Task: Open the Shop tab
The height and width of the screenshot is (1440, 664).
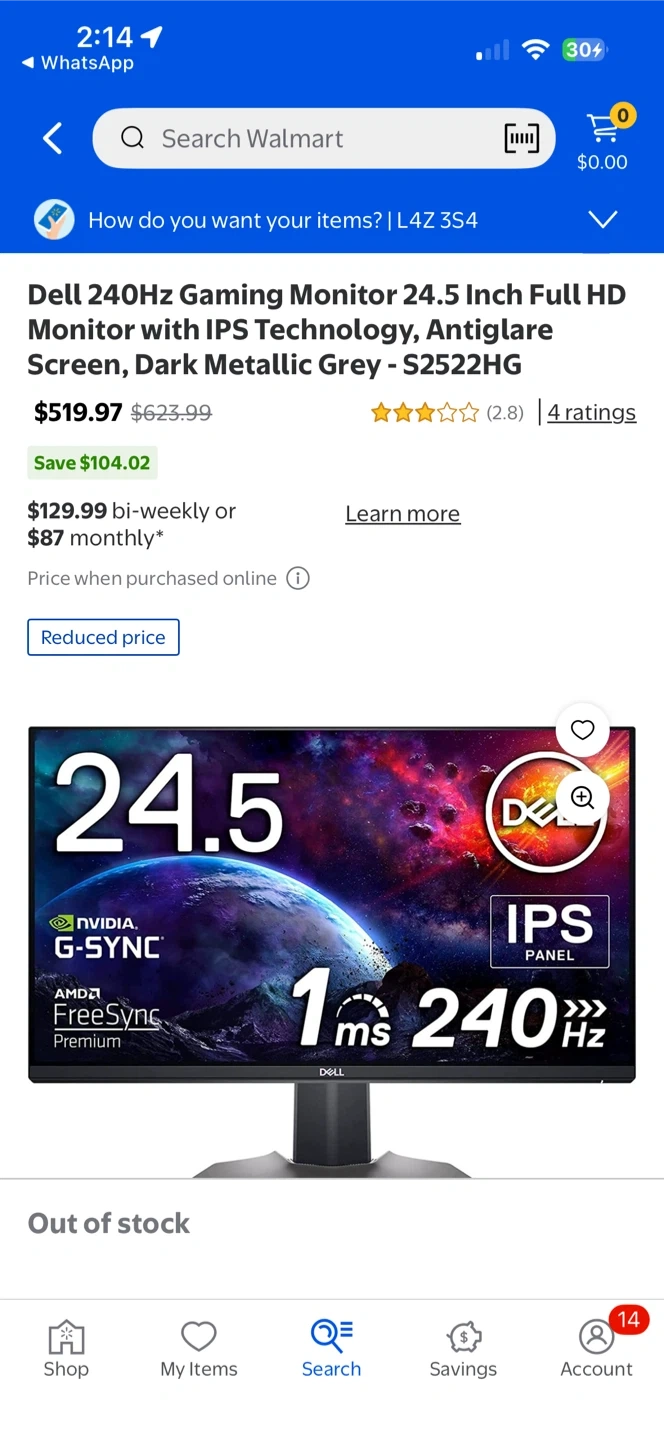Action: pos(66,1349)
